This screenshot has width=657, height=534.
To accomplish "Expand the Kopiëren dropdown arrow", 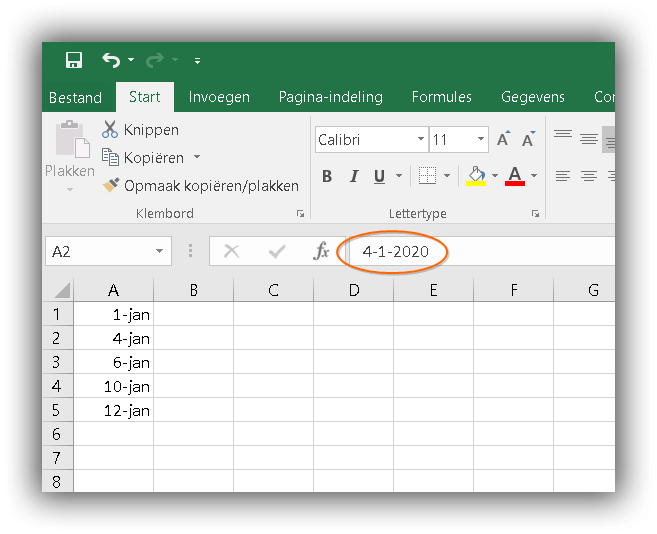I will click(x=197, y=157).
